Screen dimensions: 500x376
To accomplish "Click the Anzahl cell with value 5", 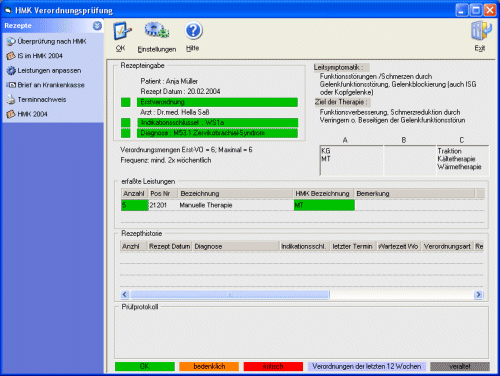I will [x=135, y=205].
